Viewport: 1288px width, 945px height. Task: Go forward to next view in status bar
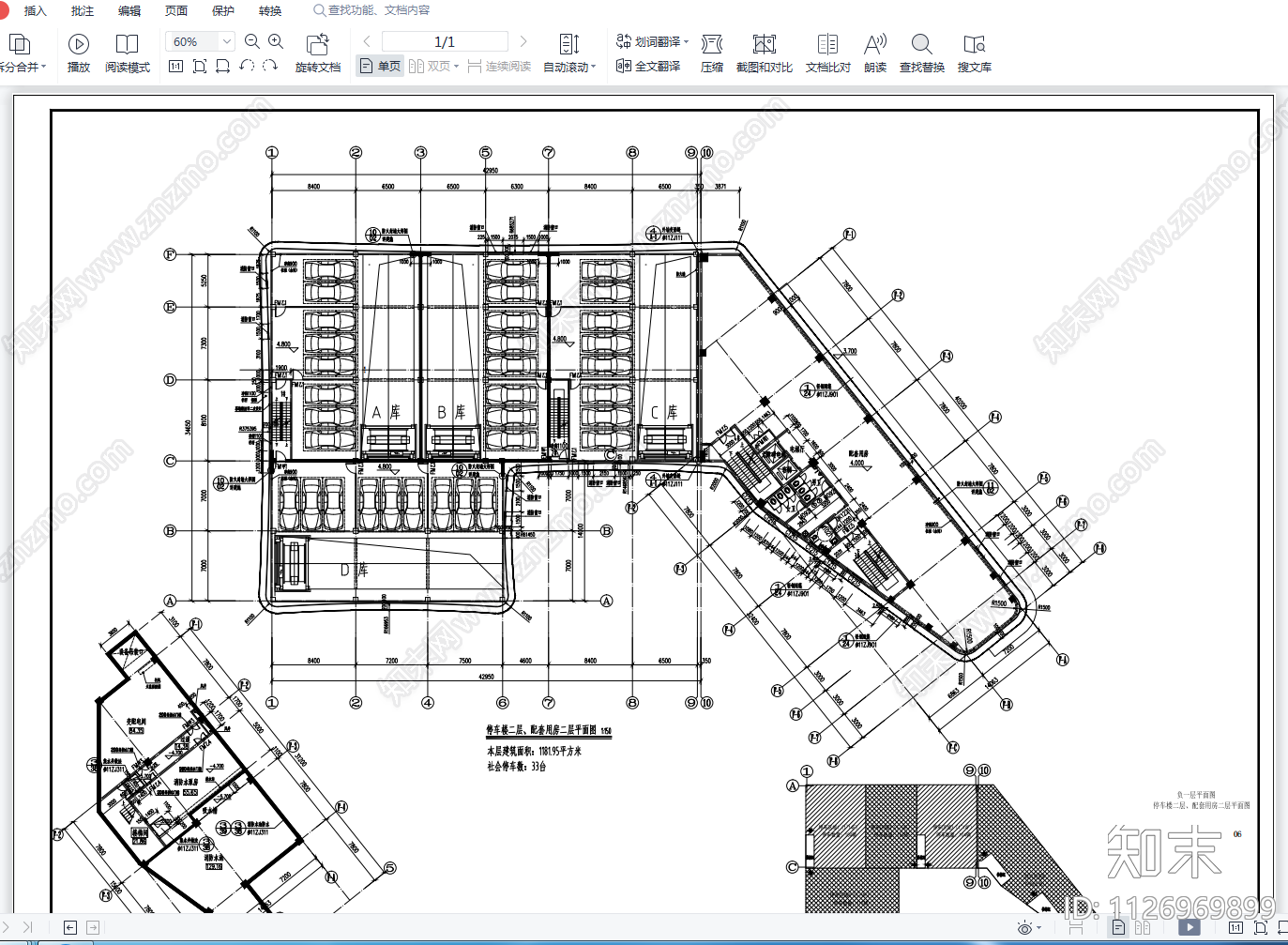click(x=93, y=927)
